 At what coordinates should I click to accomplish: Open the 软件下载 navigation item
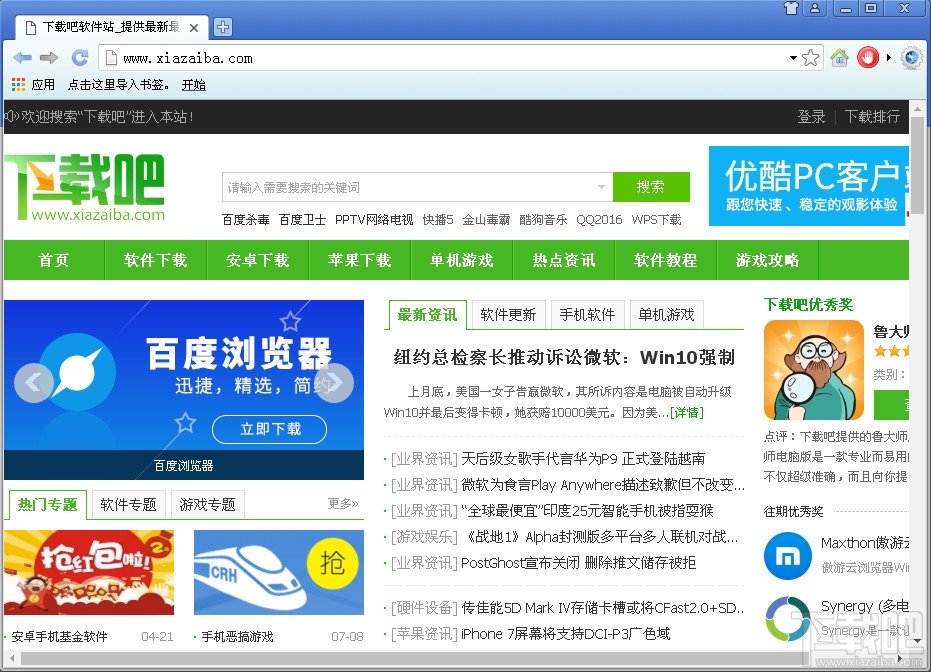click(156, 260)
